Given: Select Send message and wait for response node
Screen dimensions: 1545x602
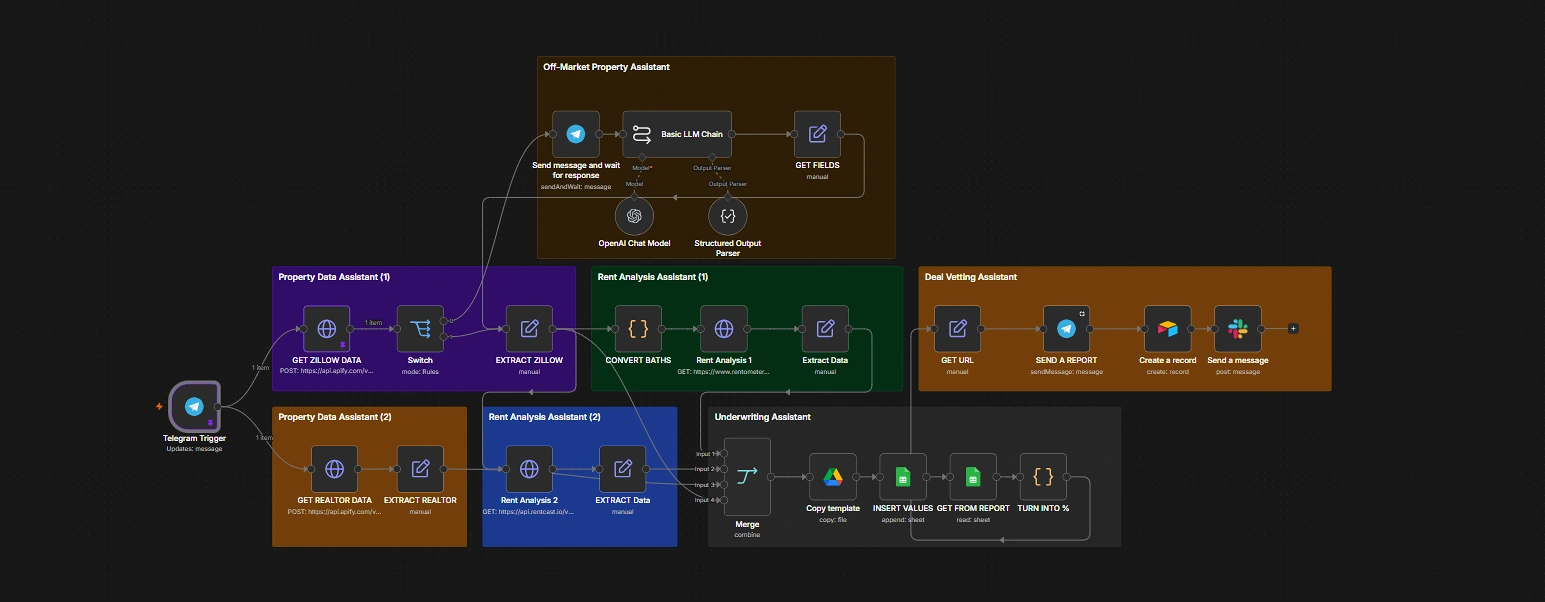Looking at the screenshot, I should (575, 134).
